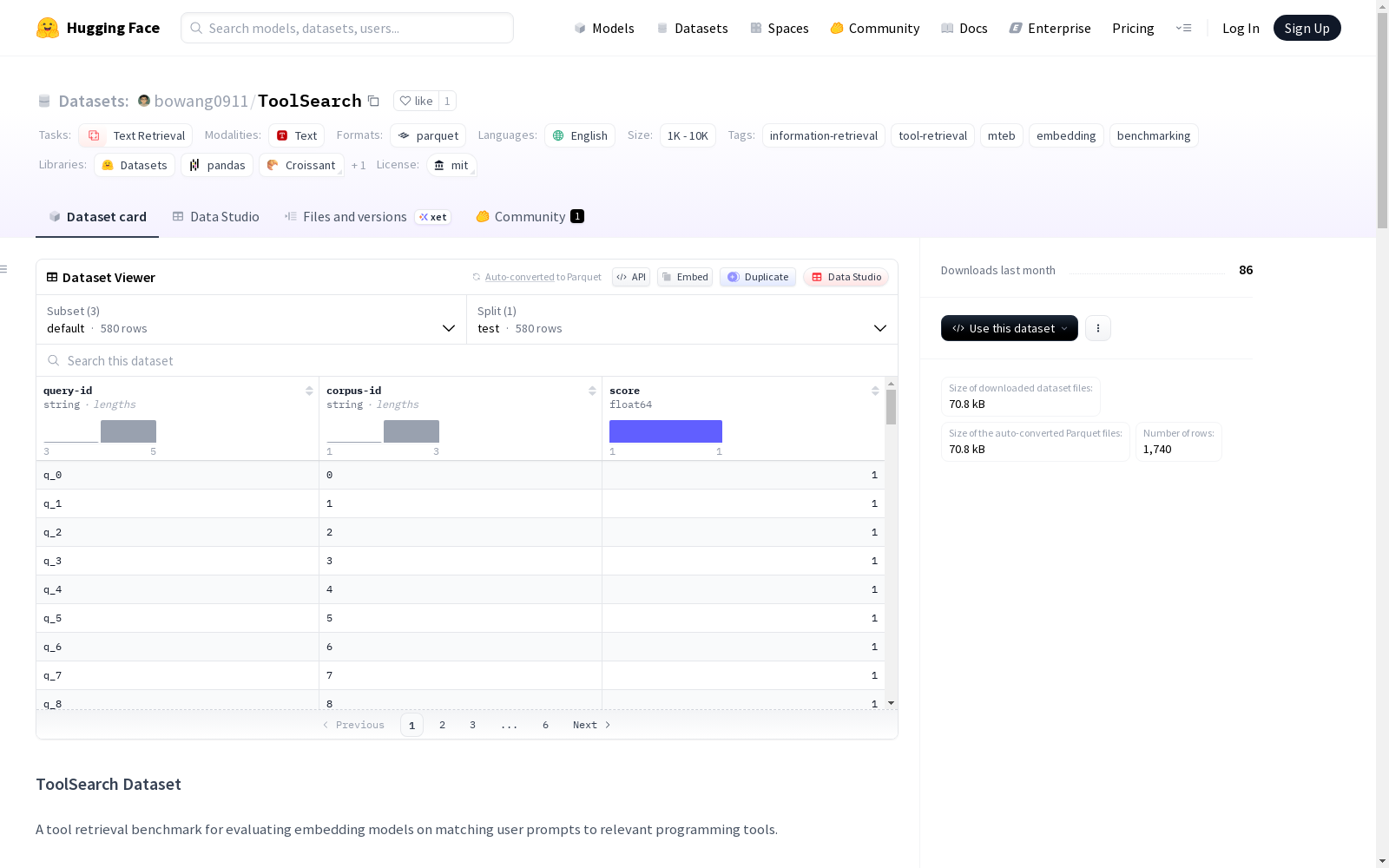
Task: Open the Use this dataset dropdown
Action: [1010, 328]
